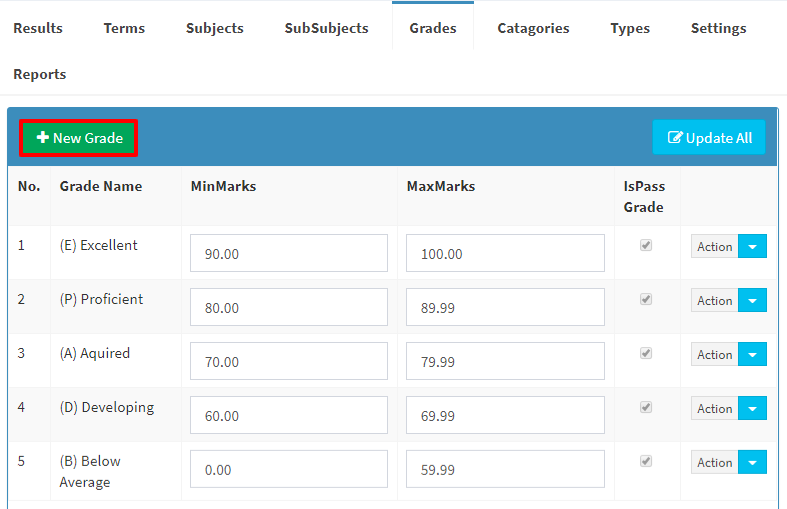Click the New Grade button

point(79,138)
